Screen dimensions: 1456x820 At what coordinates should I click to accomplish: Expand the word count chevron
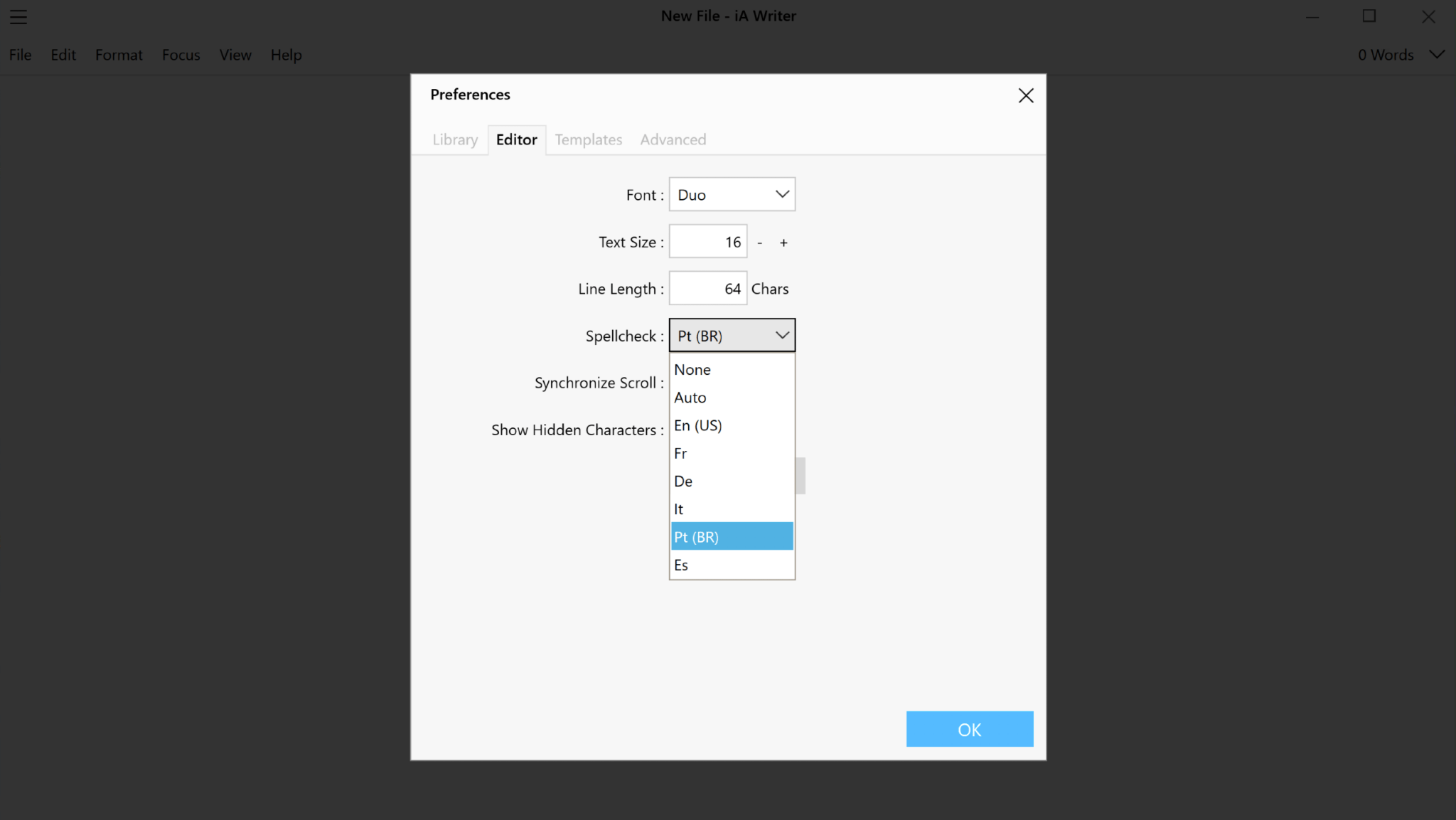pyautogui.click(x=1437, y=55)
